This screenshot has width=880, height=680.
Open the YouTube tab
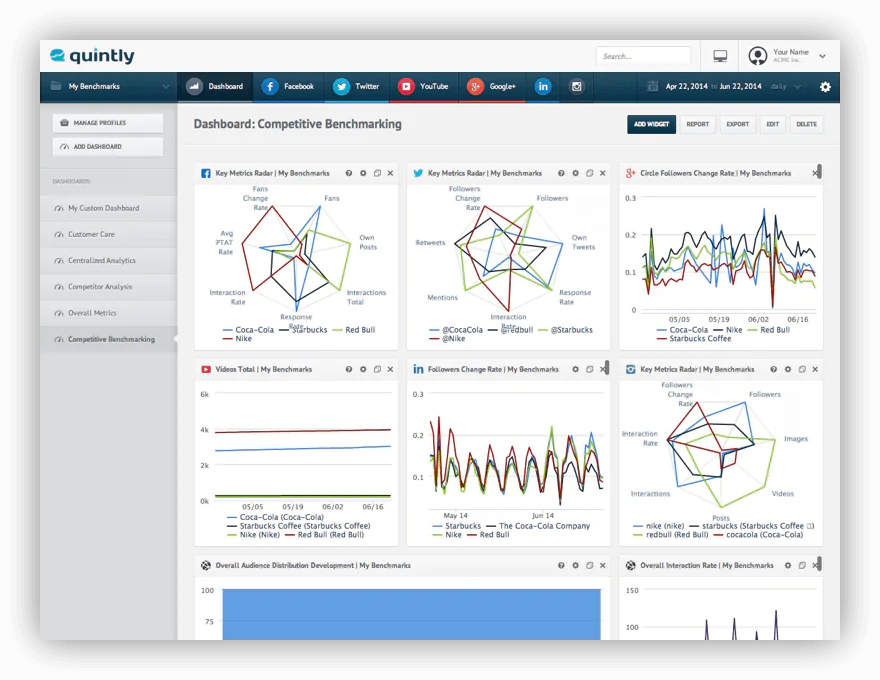tap(424, 86)
